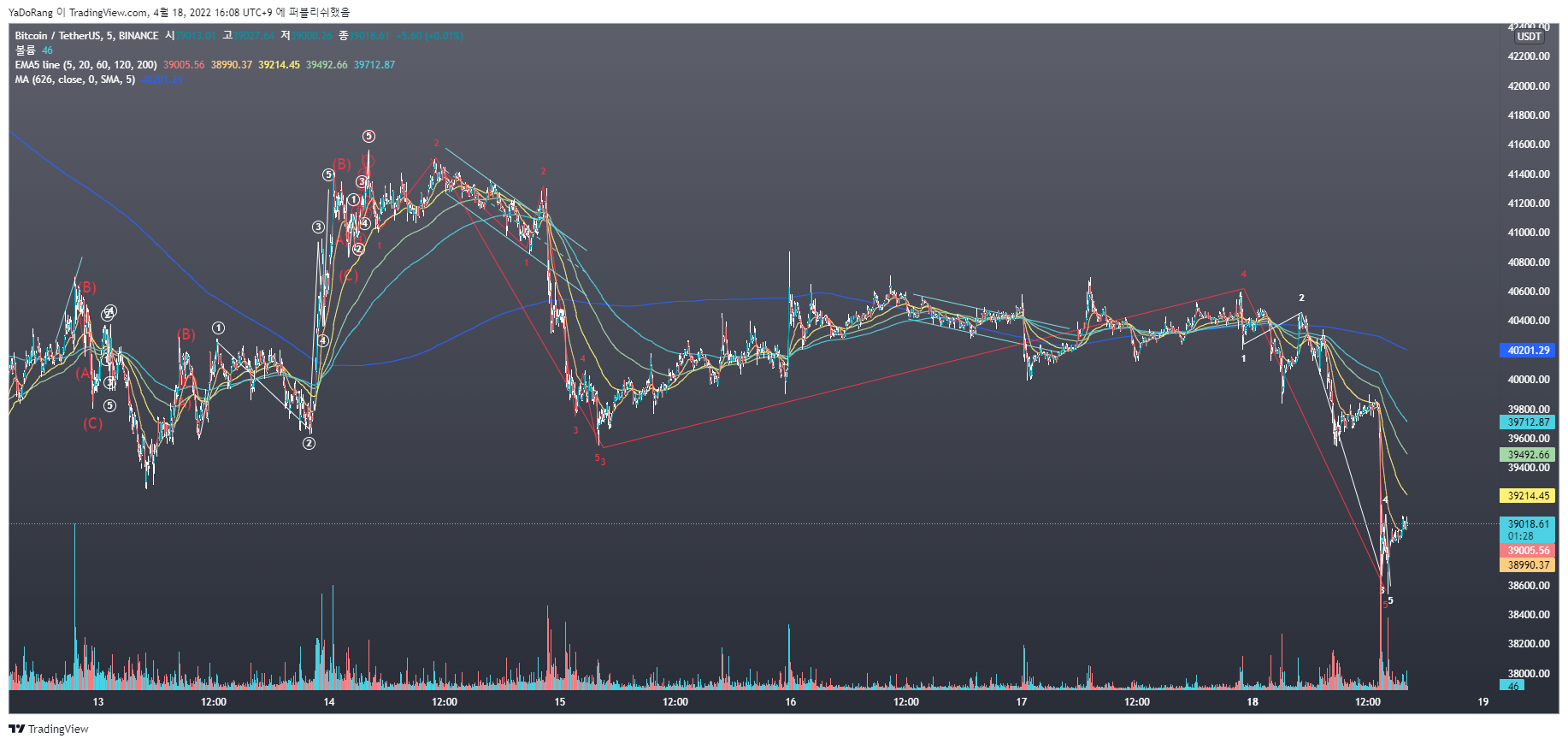The image size is (1568, 744).
Task: Select the 40600.00 price axis label
Action: click(1529, 292)
